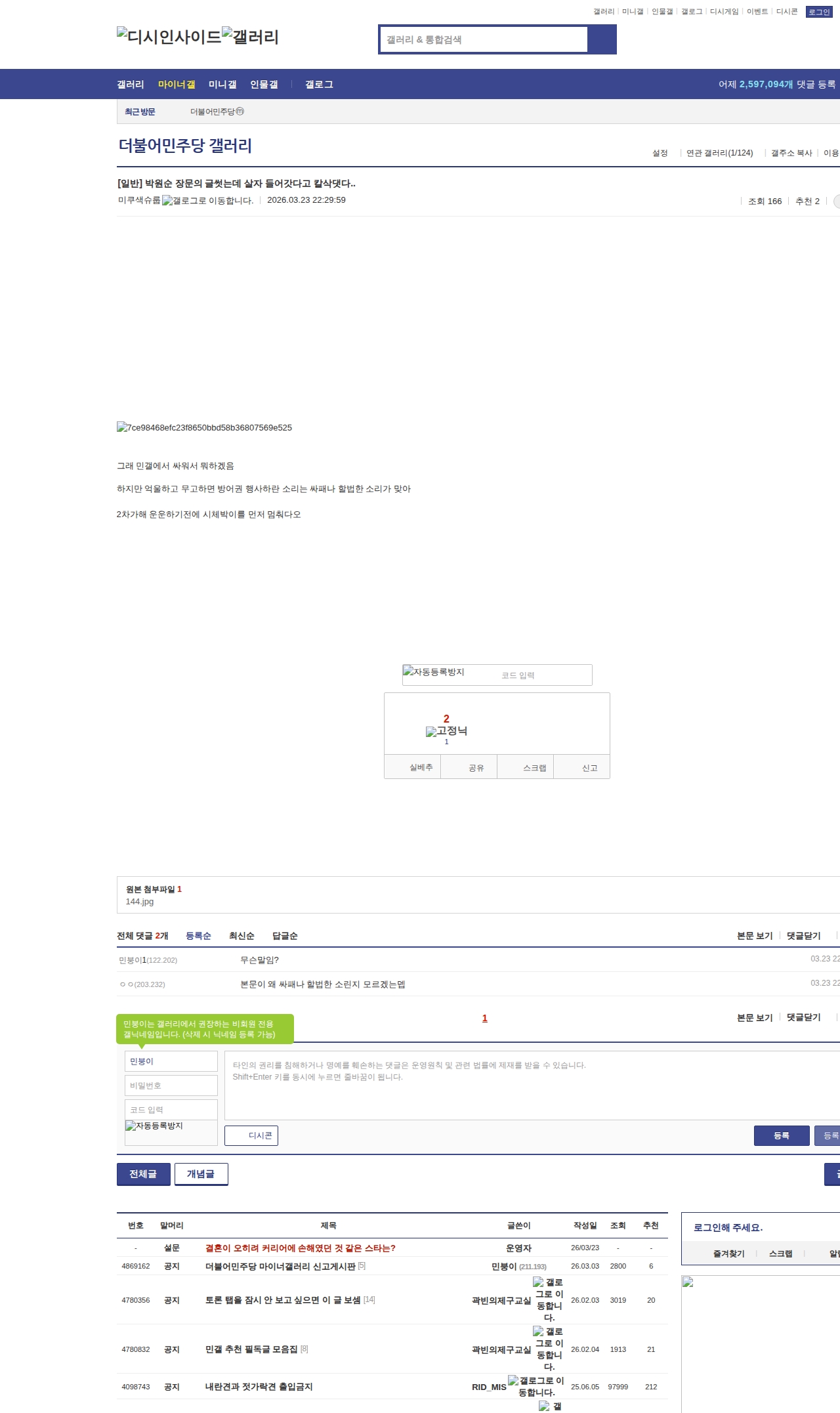The height and width of the screenshot is (1413, 840).
Task: Focus the comment text area
Action: 532,1086
